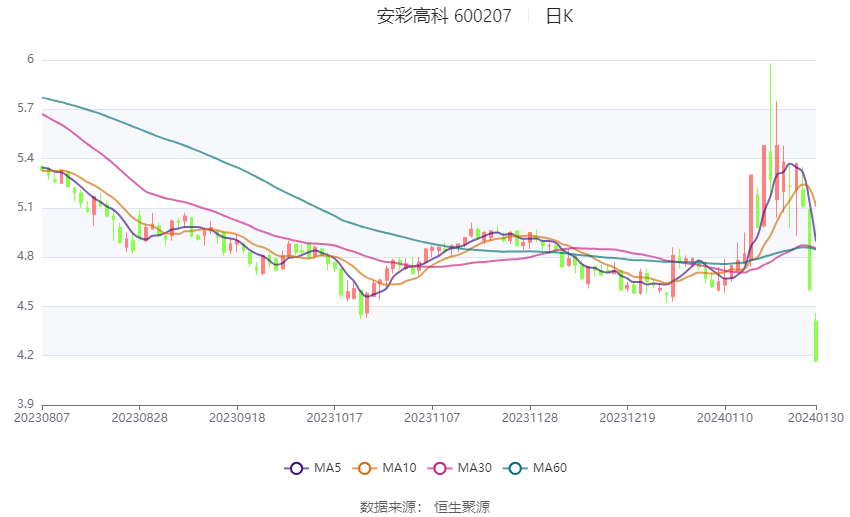Click the 4.2 price axis label

pyautogui.click(x=25, y=356)
